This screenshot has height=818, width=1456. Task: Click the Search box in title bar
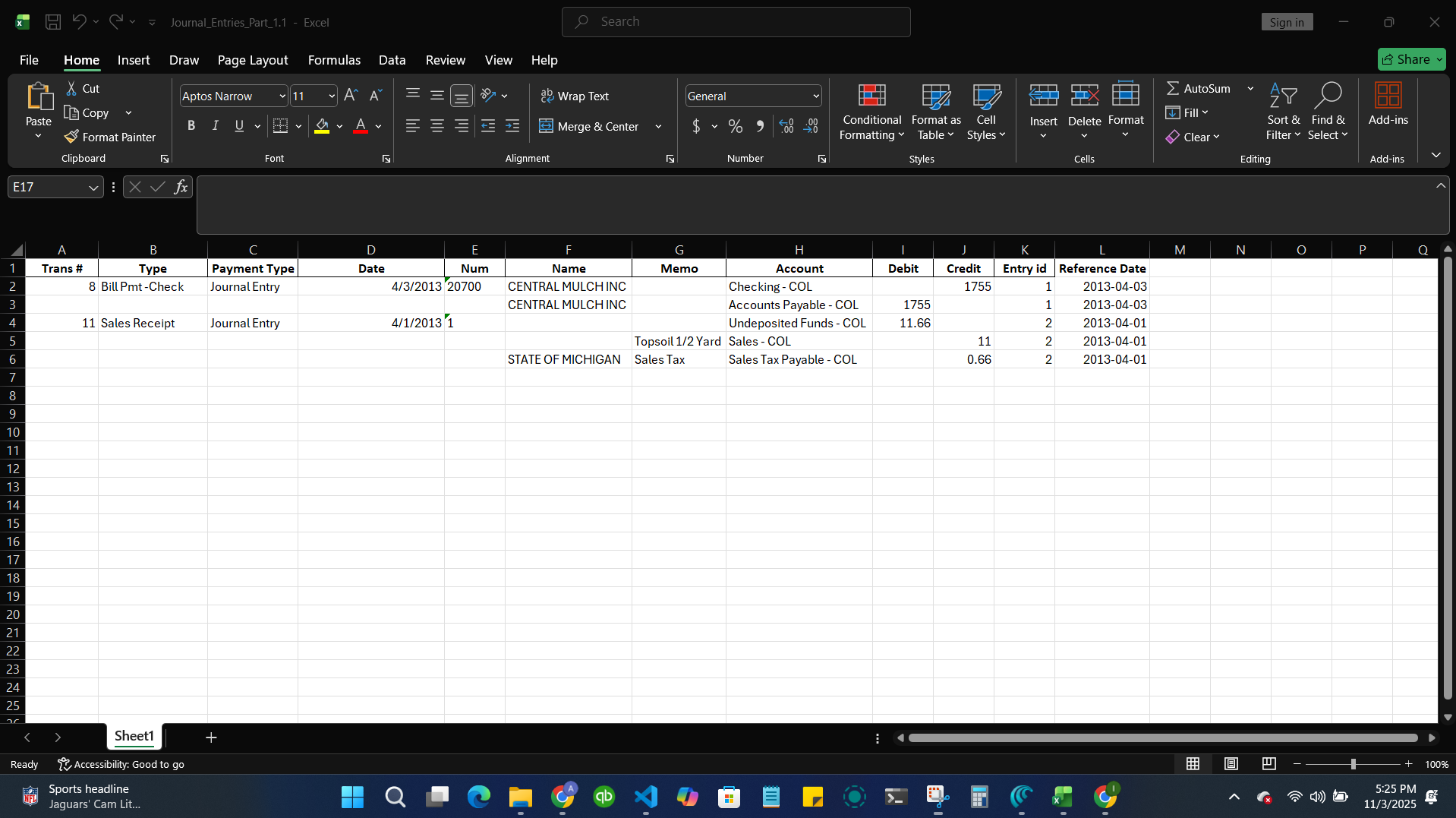[736, 22]
